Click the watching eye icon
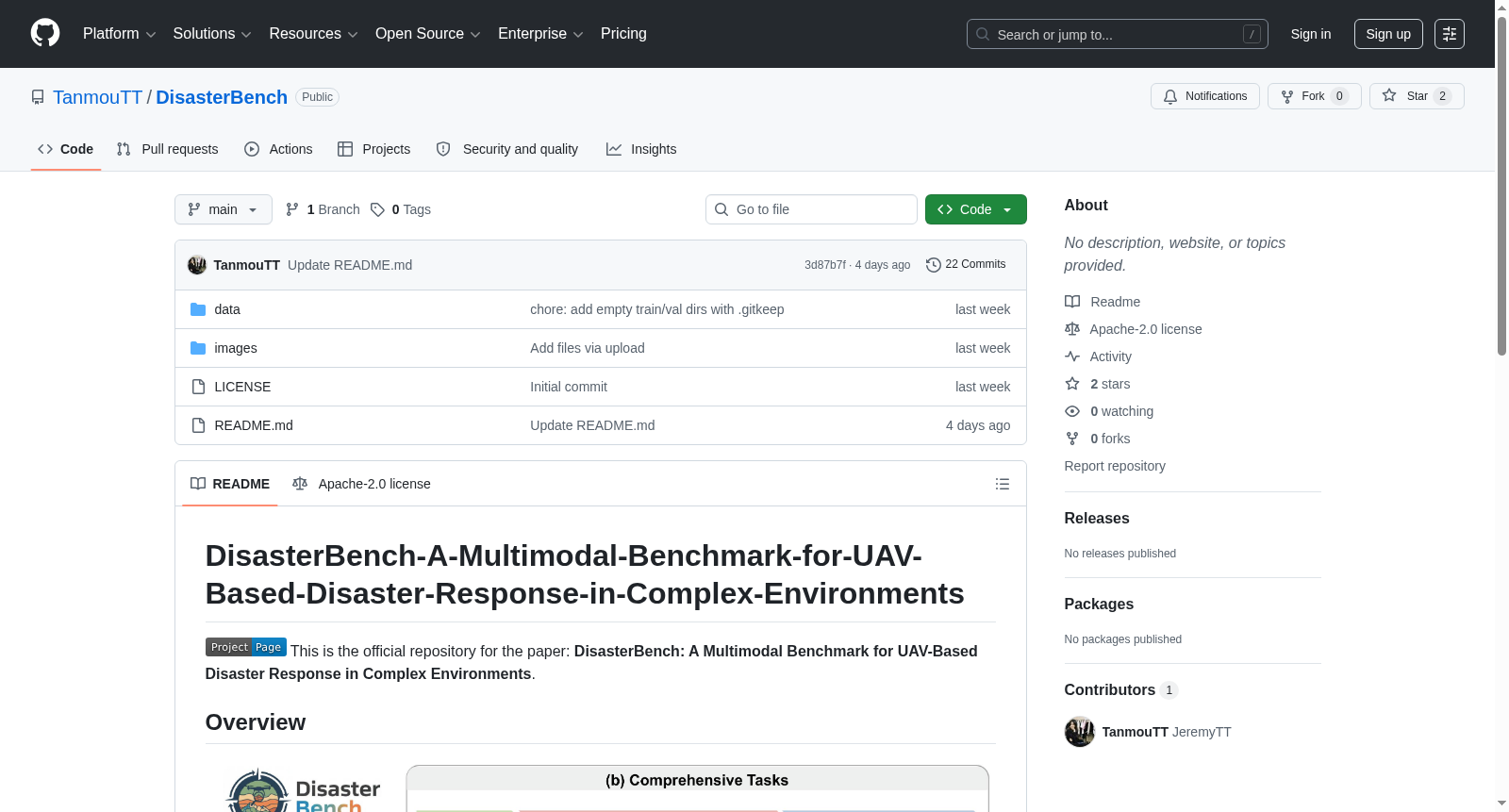 (1072, 411)
